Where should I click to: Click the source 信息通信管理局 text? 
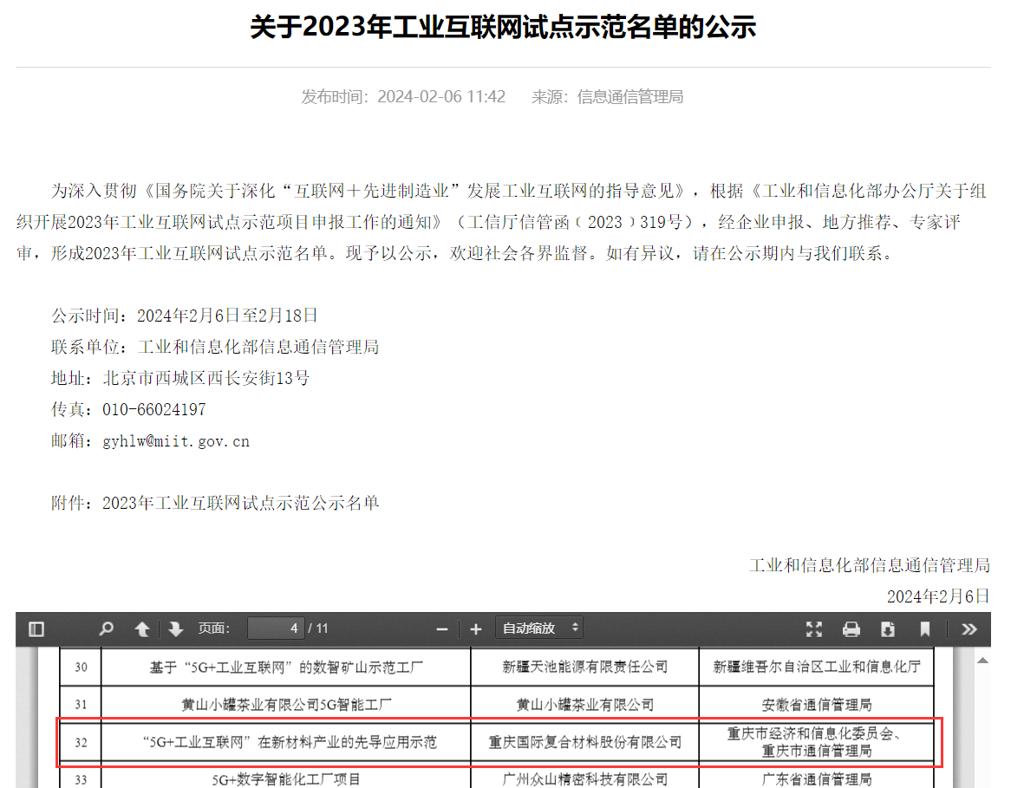tap(630, 97)
